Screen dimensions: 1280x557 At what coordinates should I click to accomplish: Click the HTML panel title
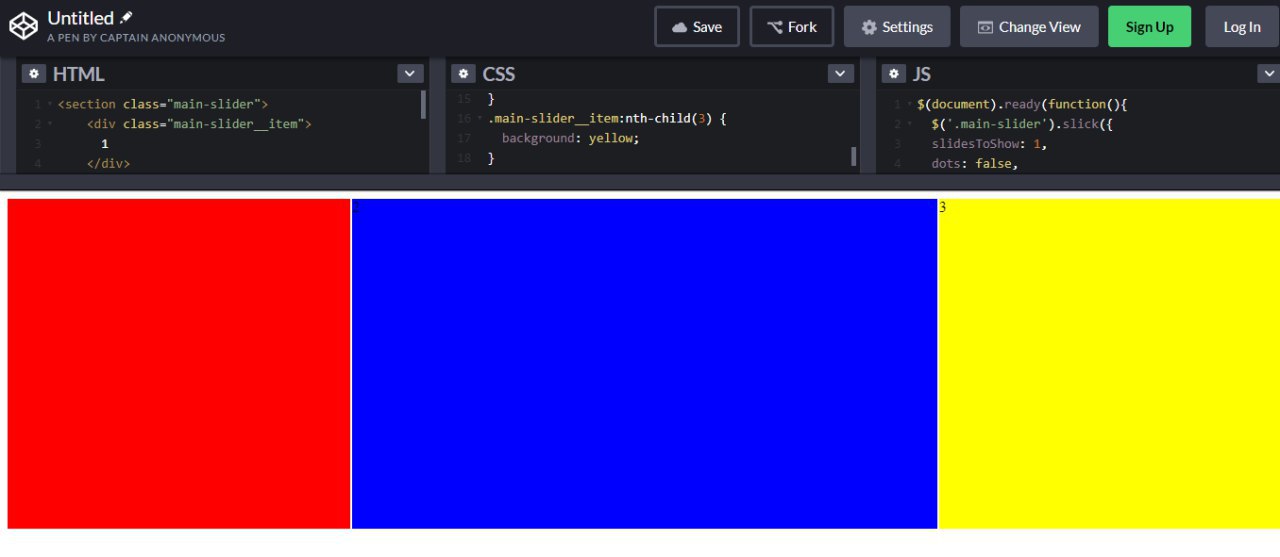click(x=78, y=74)
